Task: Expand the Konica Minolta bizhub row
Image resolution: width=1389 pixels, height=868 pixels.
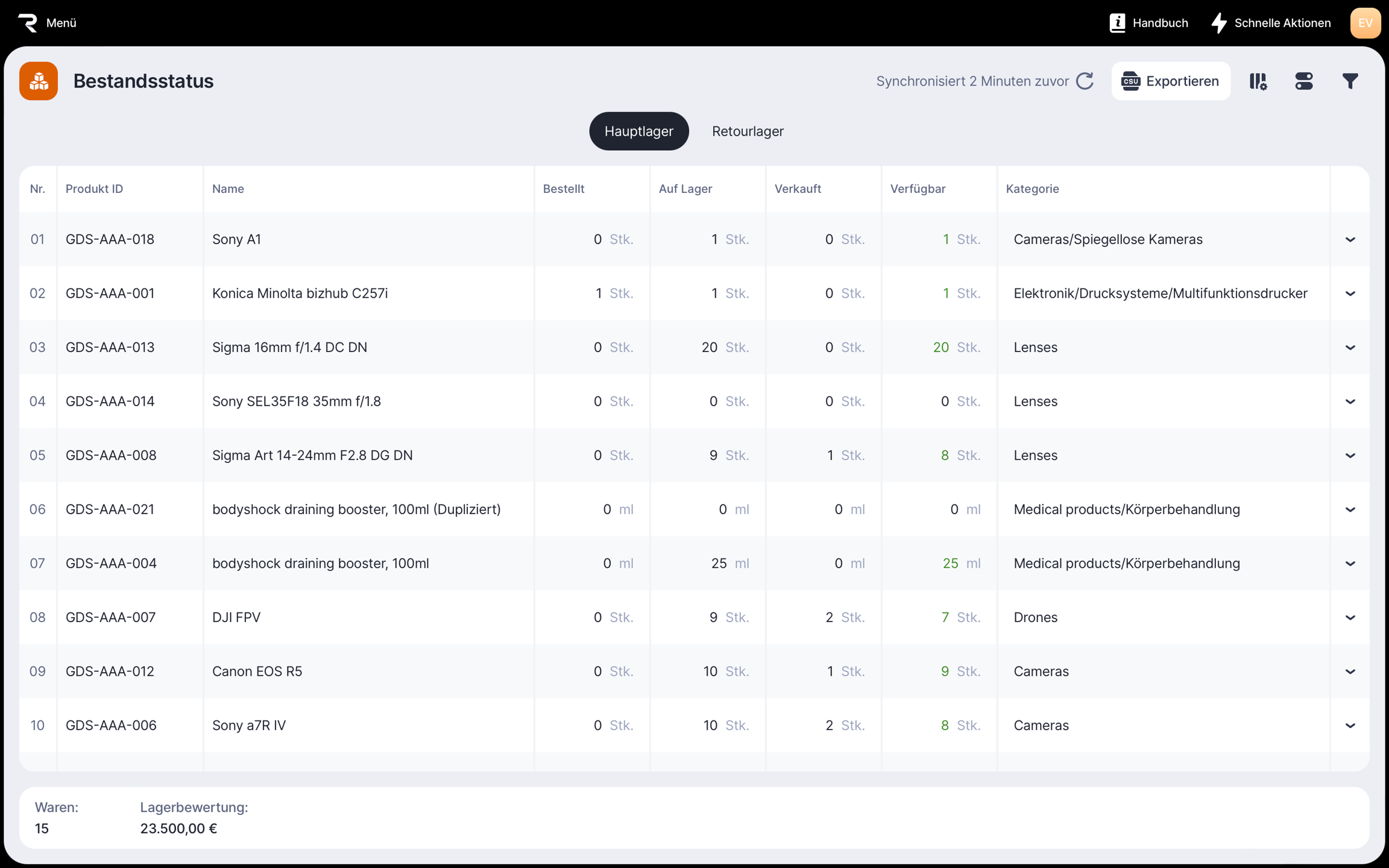Action: click(1350, 294)
